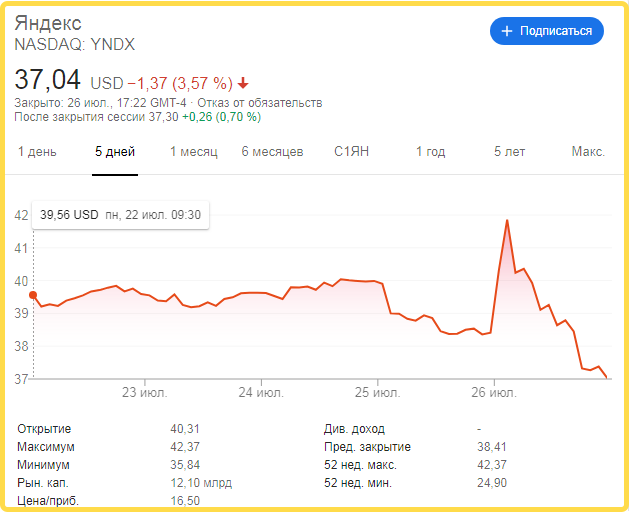630x512 pixels.
Task: Click the Y-axis label 42
Action: point(21,215)
